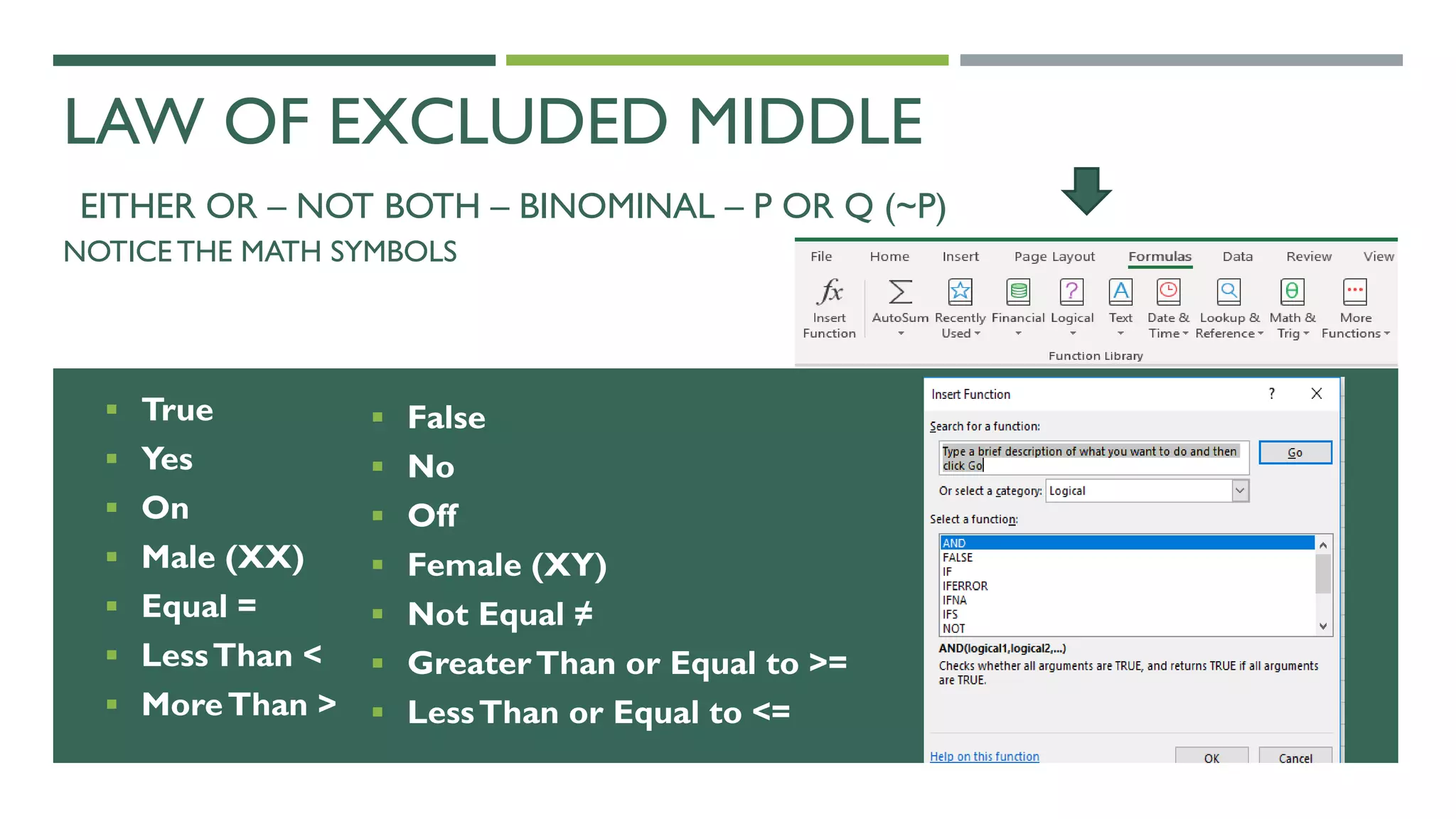This screenshot has height=819, width=1456.
Task: Click the Logical functions icon
Action: (x=1071, y=291)
